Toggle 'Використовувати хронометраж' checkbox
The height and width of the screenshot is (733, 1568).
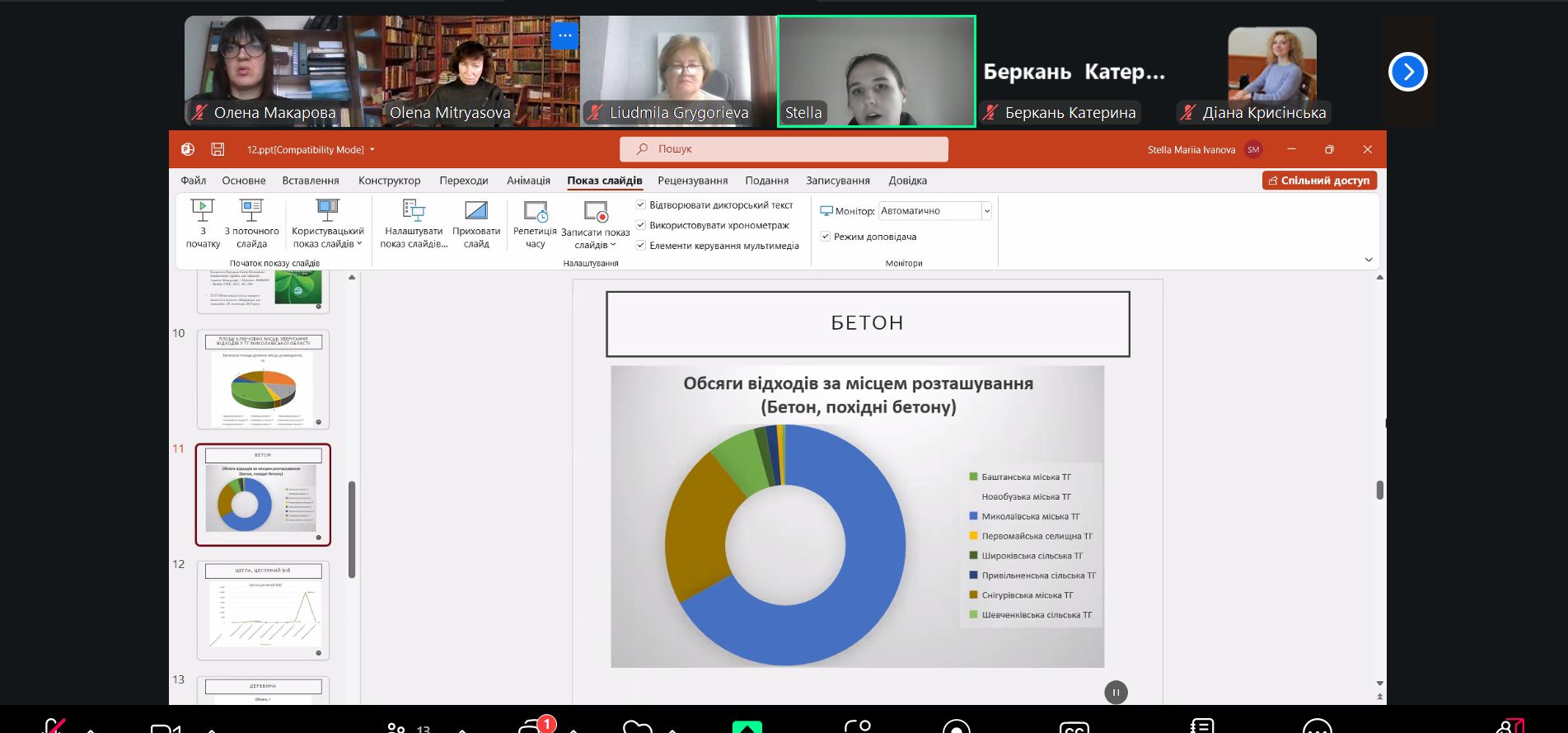(641, 225)
